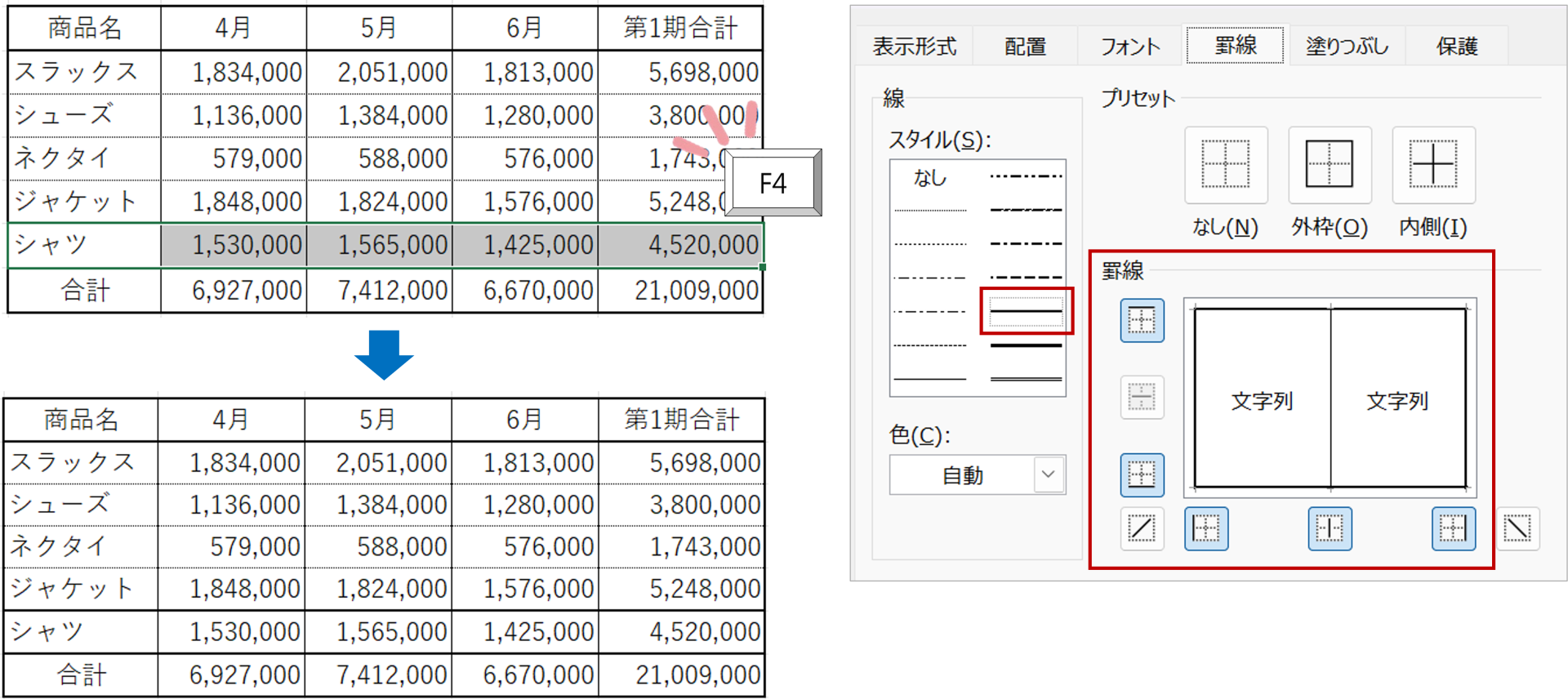Select the slanted dash-dot line style
1568x699 pixels.
pos(1026,210)
